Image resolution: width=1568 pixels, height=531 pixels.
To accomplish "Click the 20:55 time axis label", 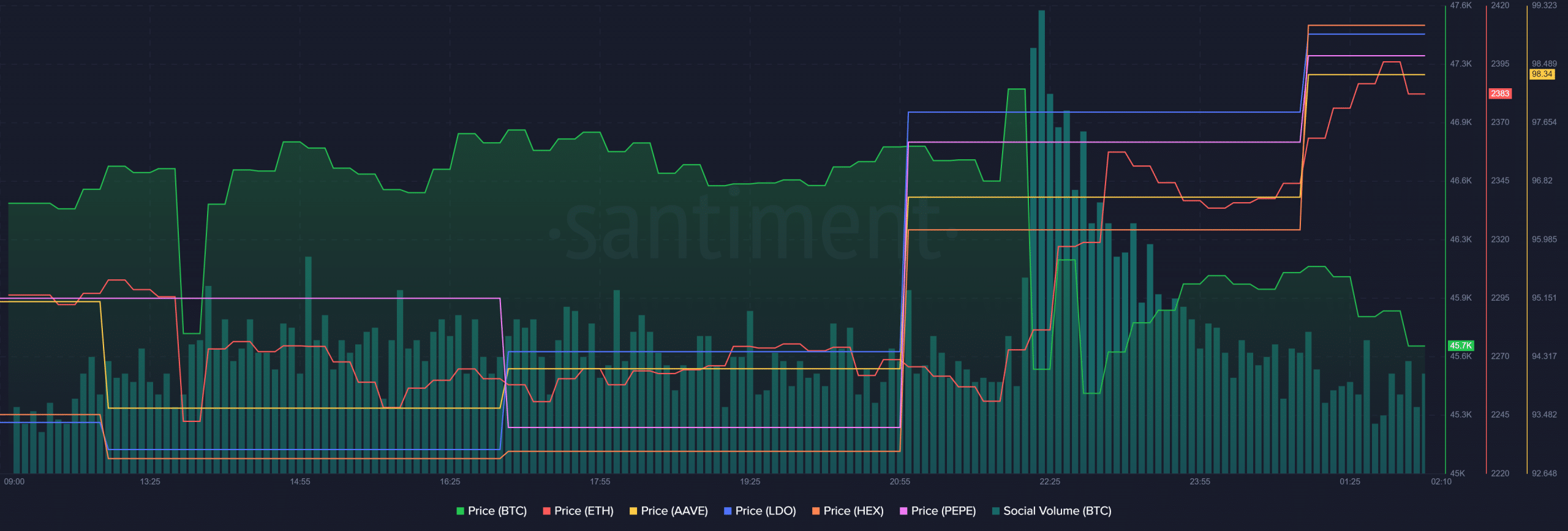I will pos(900,481).
